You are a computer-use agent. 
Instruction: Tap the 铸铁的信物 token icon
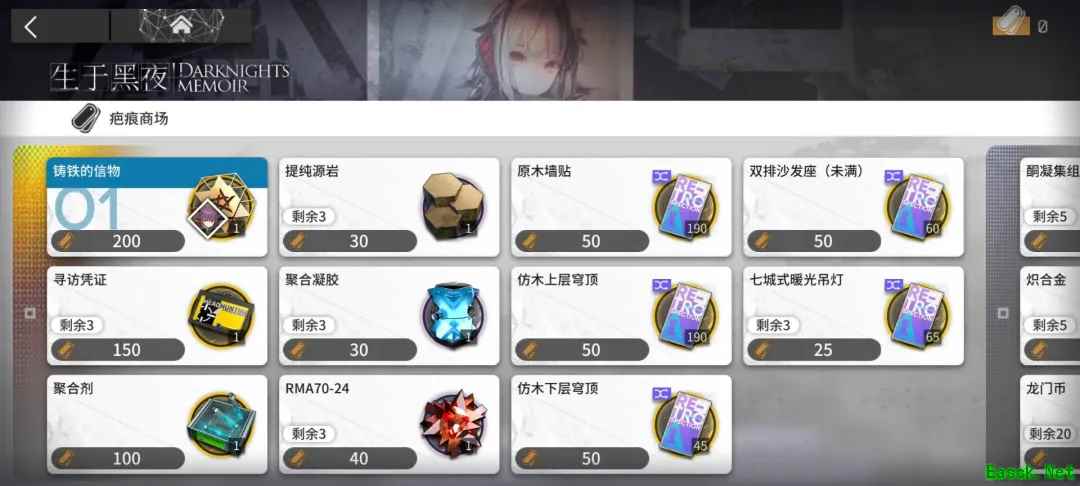pyautogui.click(x=222, y=207)
